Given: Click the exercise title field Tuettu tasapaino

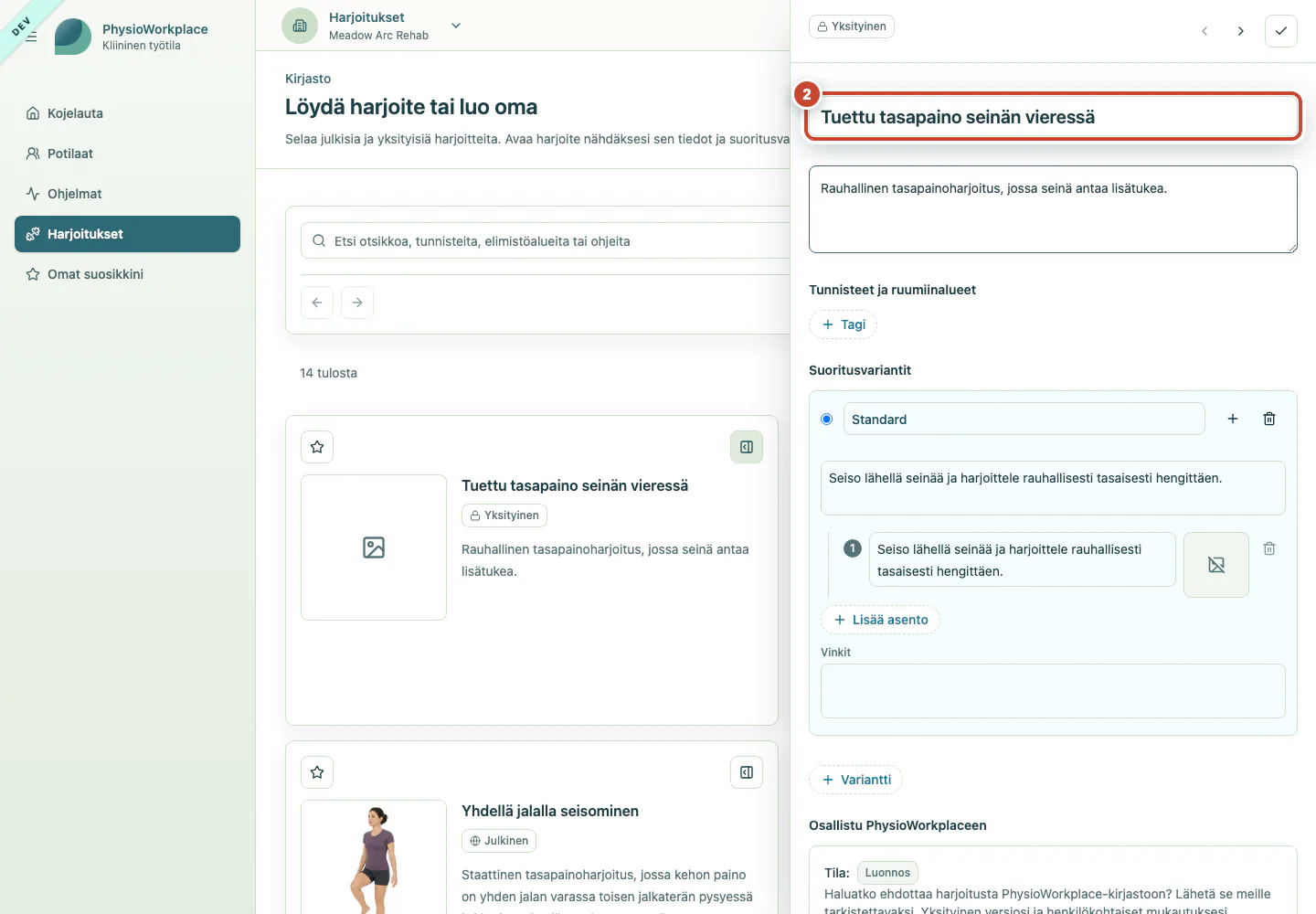Looking at the screenshot, I should click(x=1053, y=117).
